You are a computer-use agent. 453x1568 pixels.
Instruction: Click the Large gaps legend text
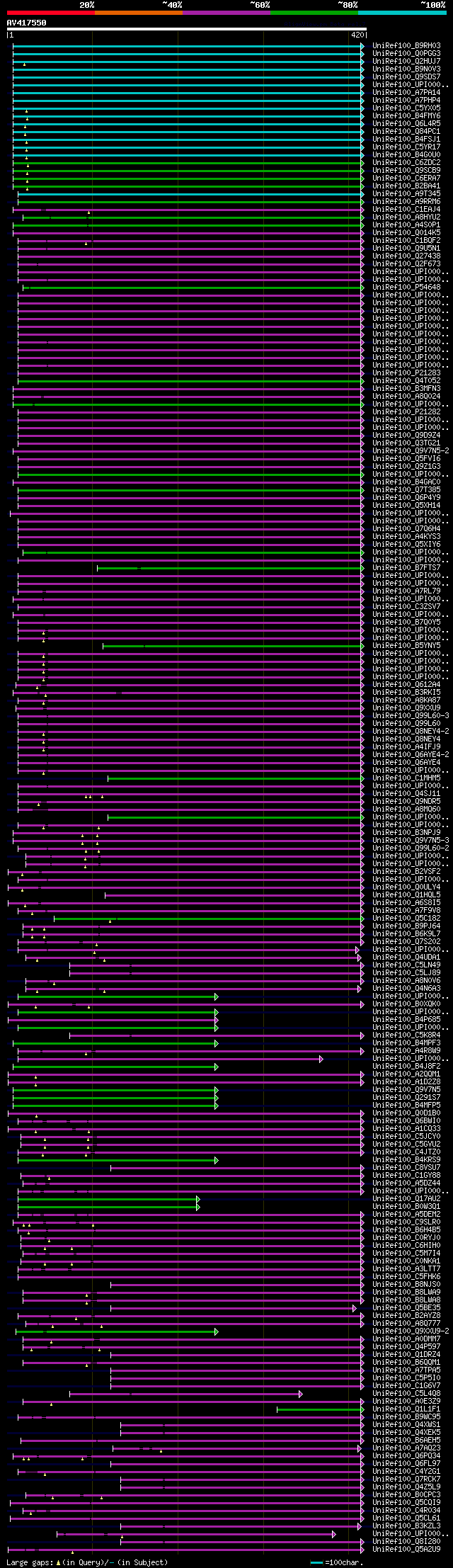87,1562
